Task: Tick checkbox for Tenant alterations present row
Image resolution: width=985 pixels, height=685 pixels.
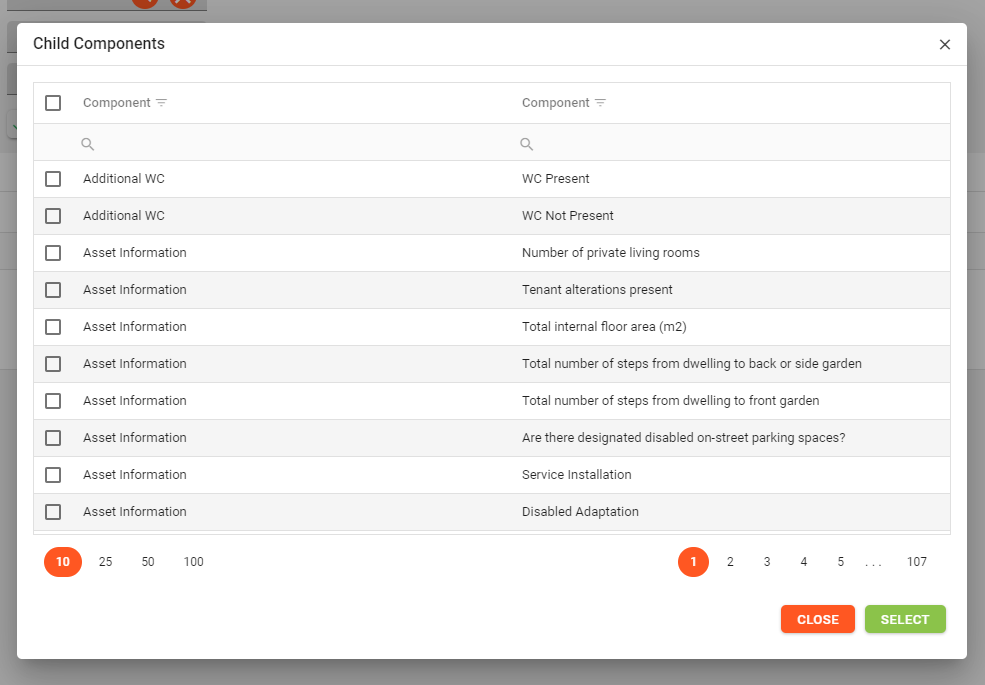Action: (x=53, y=290)
